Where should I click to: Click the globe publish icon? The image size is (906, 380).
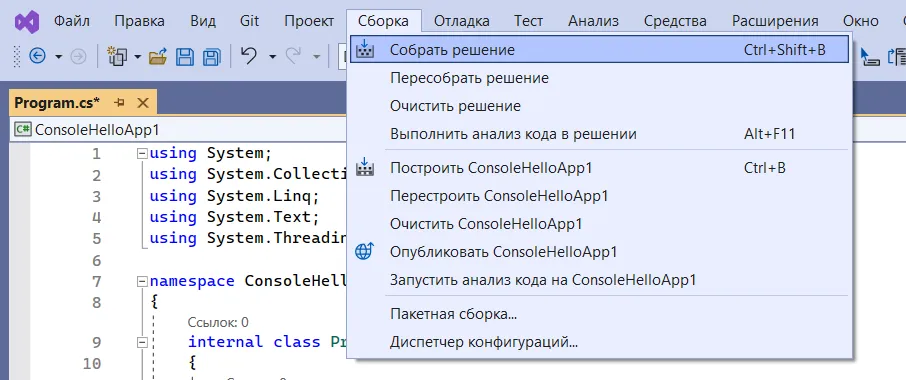point(365,252)
